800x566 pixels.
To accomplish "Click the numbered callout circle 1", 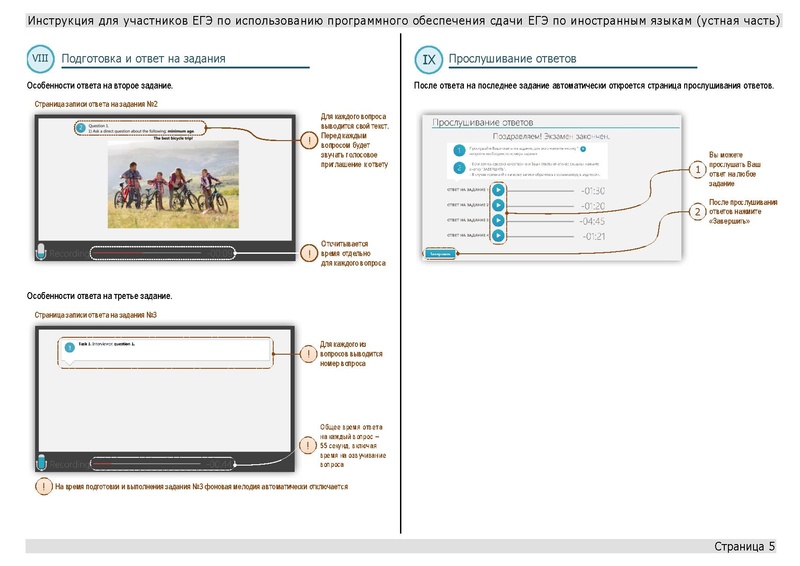I will click(x=695, y=170).
